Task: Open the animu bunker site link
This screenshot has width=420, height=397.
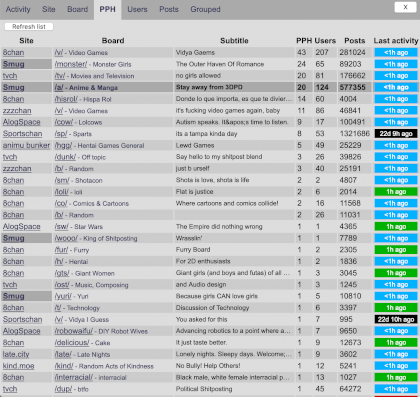Action: [x=26, y=146]
